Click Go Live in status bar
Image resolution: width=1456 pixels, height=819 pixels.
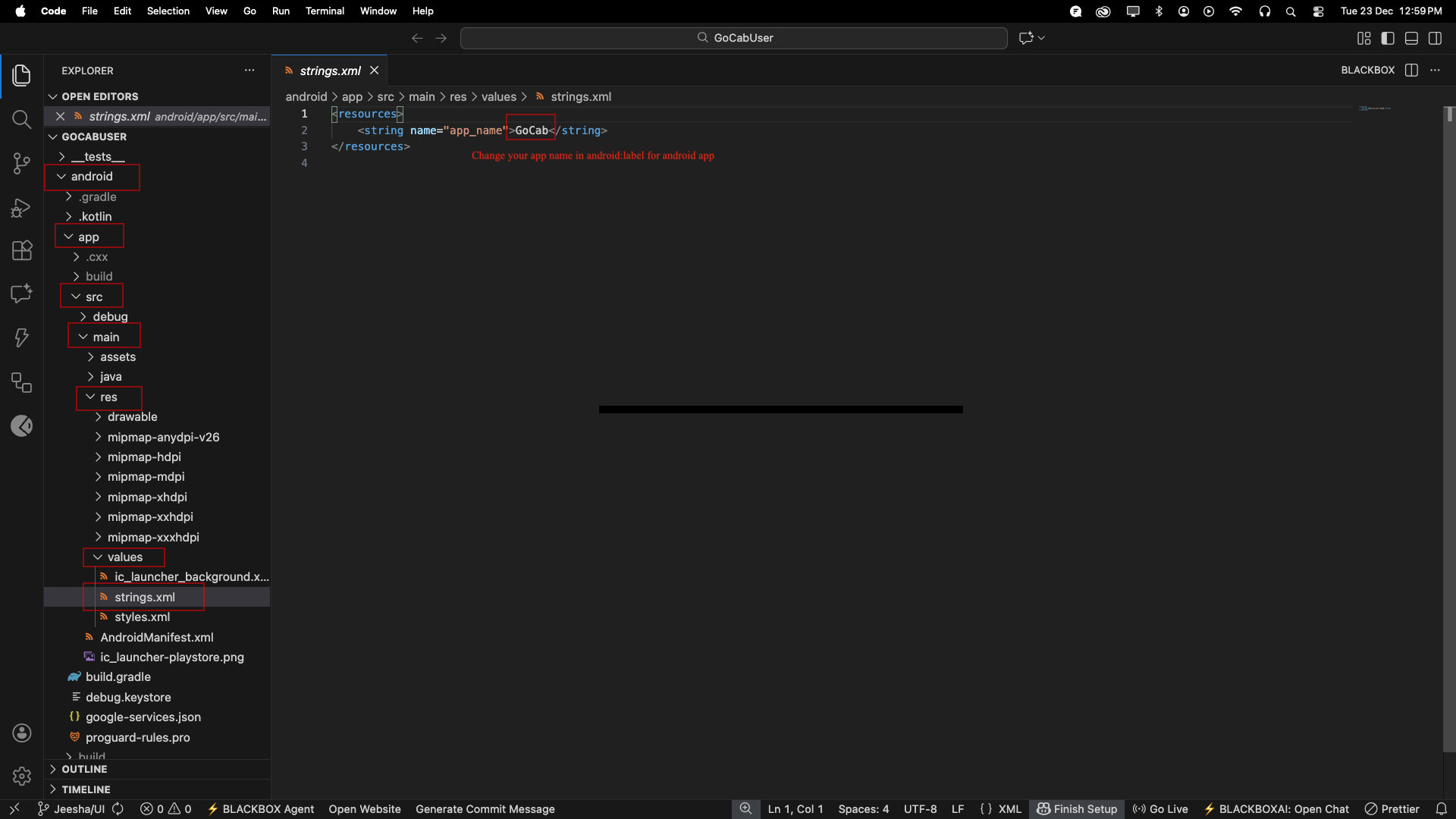point(1160,809)
